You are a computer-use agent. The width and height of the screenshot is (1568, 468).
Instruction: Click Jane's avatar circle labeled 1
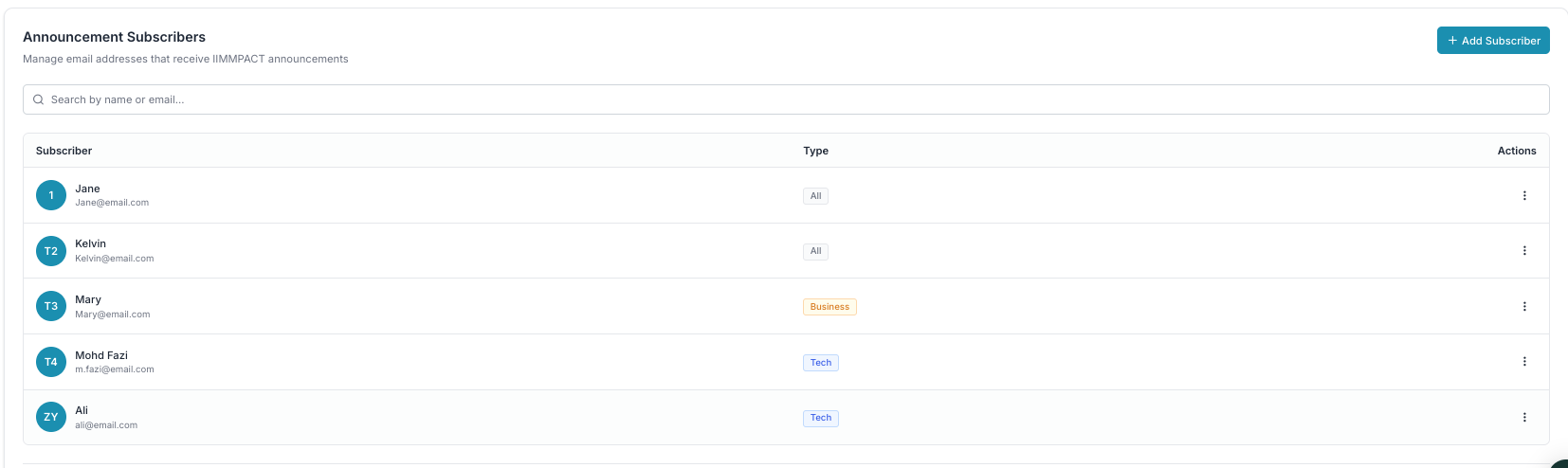pyautogui.click(x=51, y=195)
